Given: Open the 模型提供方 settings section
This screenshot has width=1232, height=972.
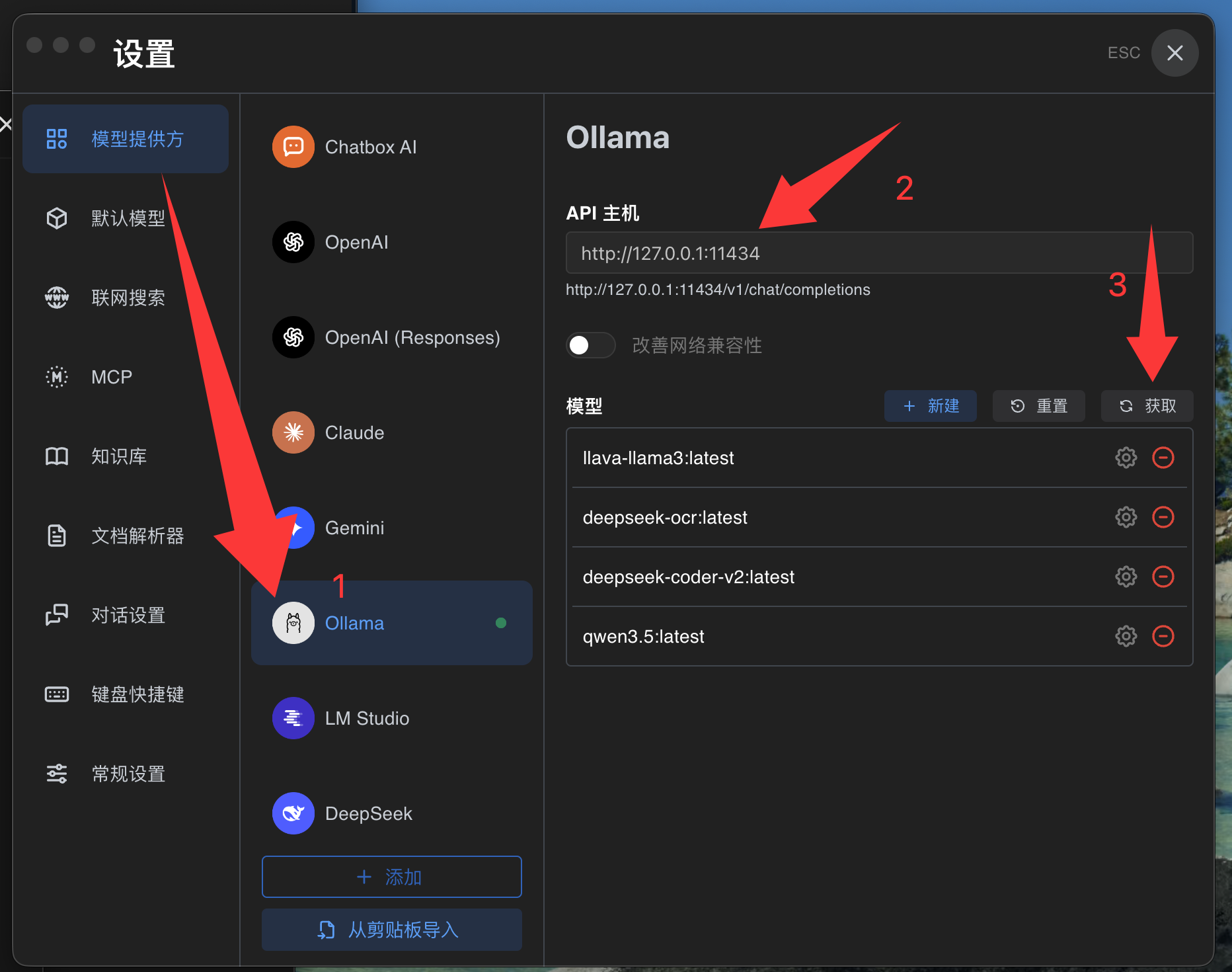Looking at the screenshot, I should click(x=126, y=139).
